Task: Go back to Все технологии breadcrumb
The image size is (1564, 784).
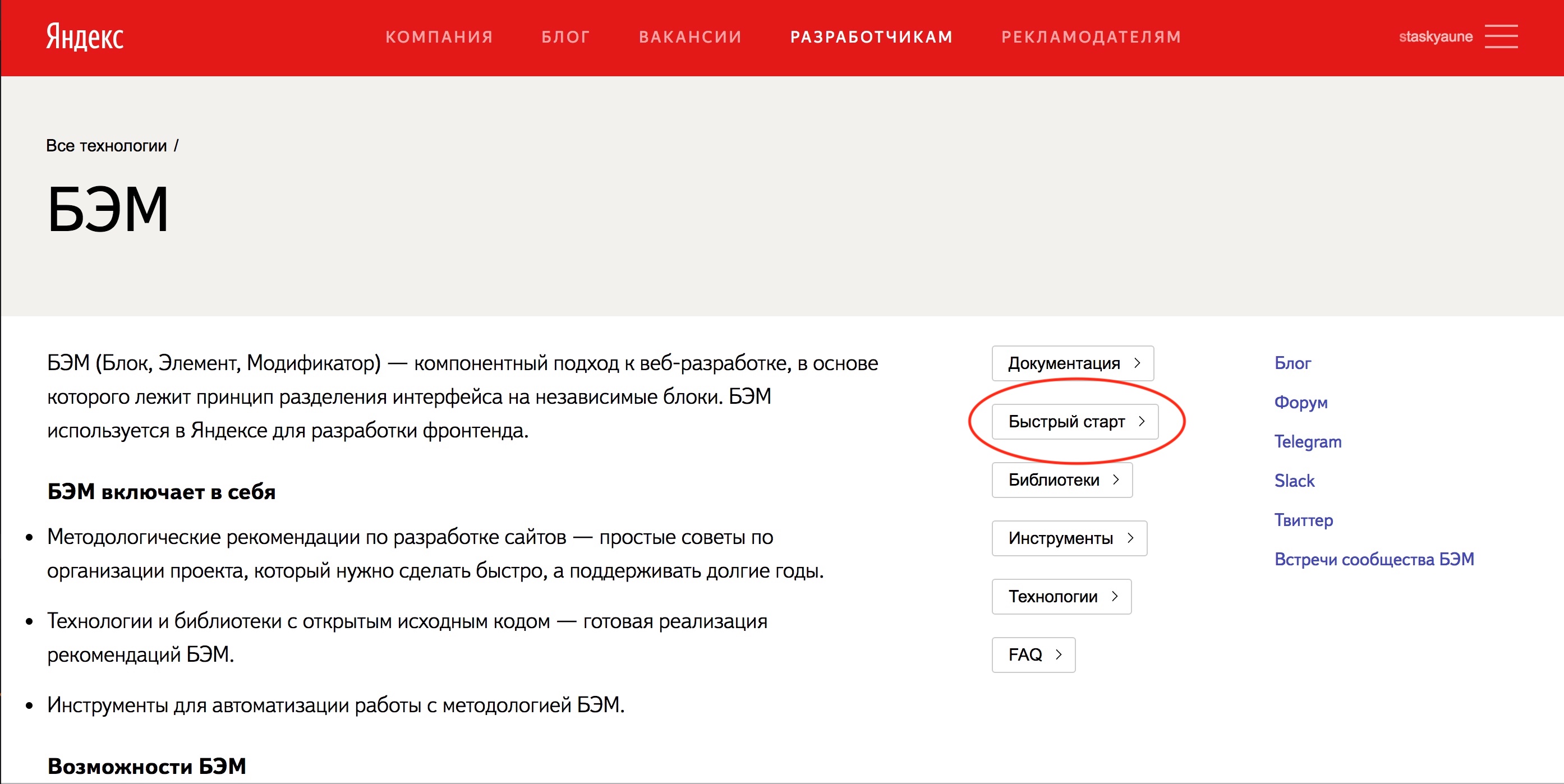Action: point(106,146)
